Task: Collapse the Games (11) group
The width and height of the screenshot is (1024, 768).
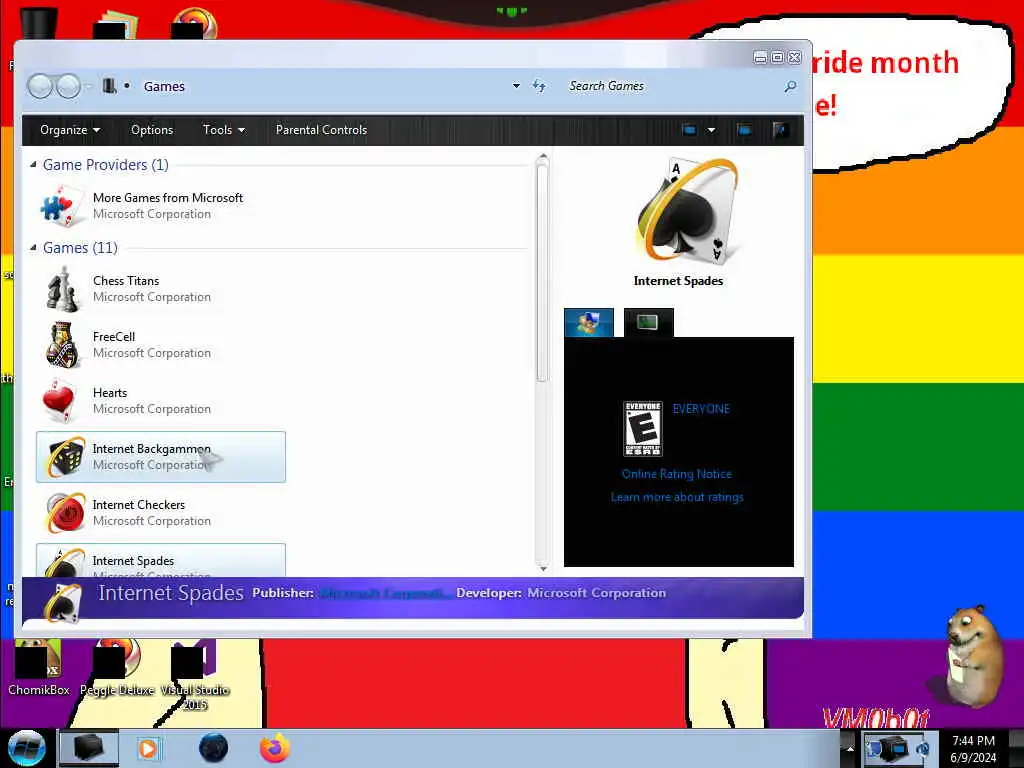Action: click(33, 248)
